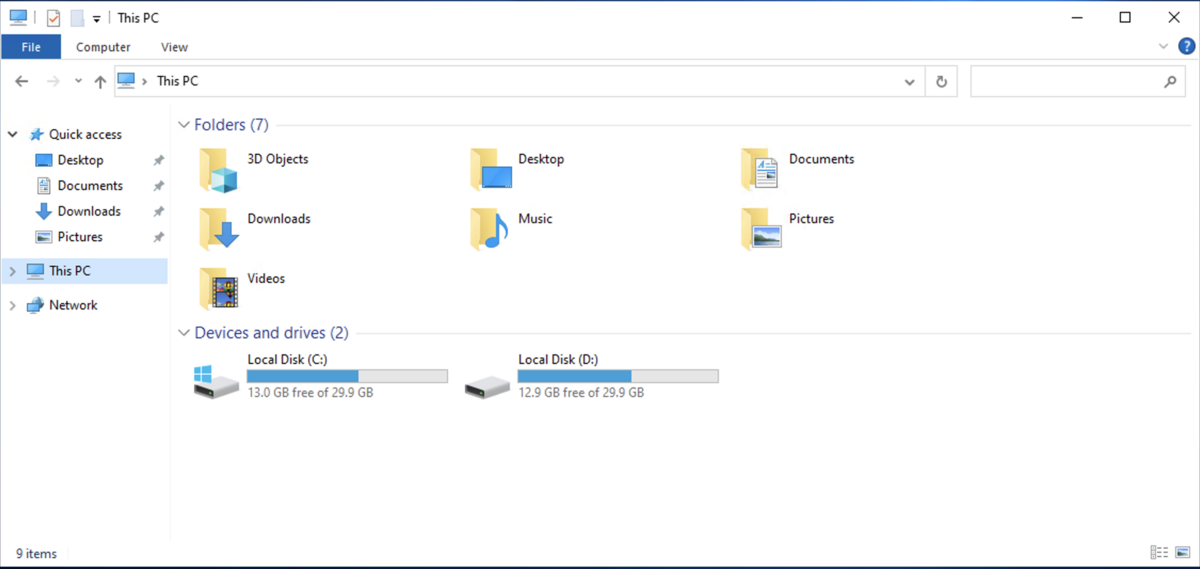Click the search magnifier icon

[1170, 82]
